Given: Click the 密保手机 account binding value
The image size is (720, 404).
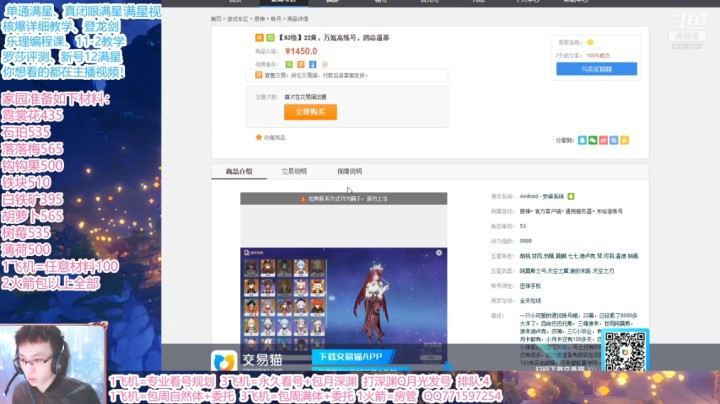Looking at the screenshot, I should pos(530,286).
